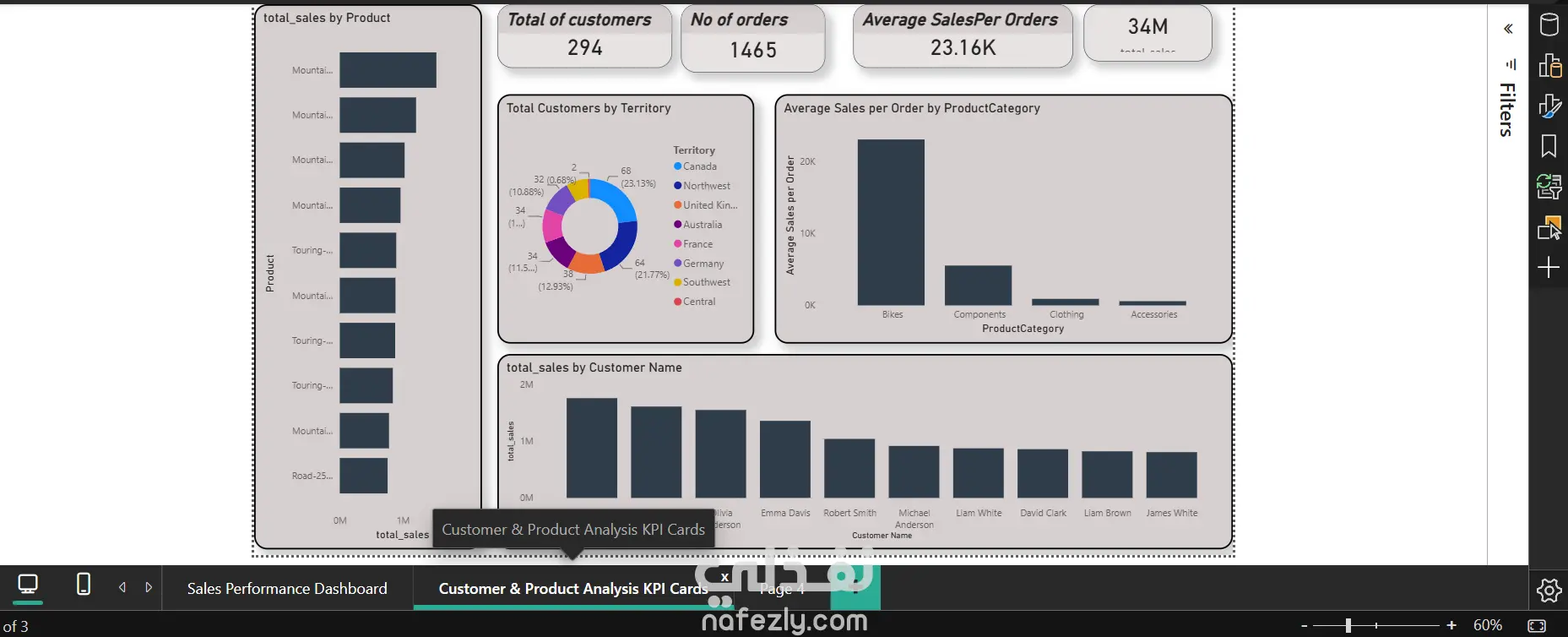The image size is (1568, 637).
Task: Select the Total of customers card
Action: click(584, 36)
